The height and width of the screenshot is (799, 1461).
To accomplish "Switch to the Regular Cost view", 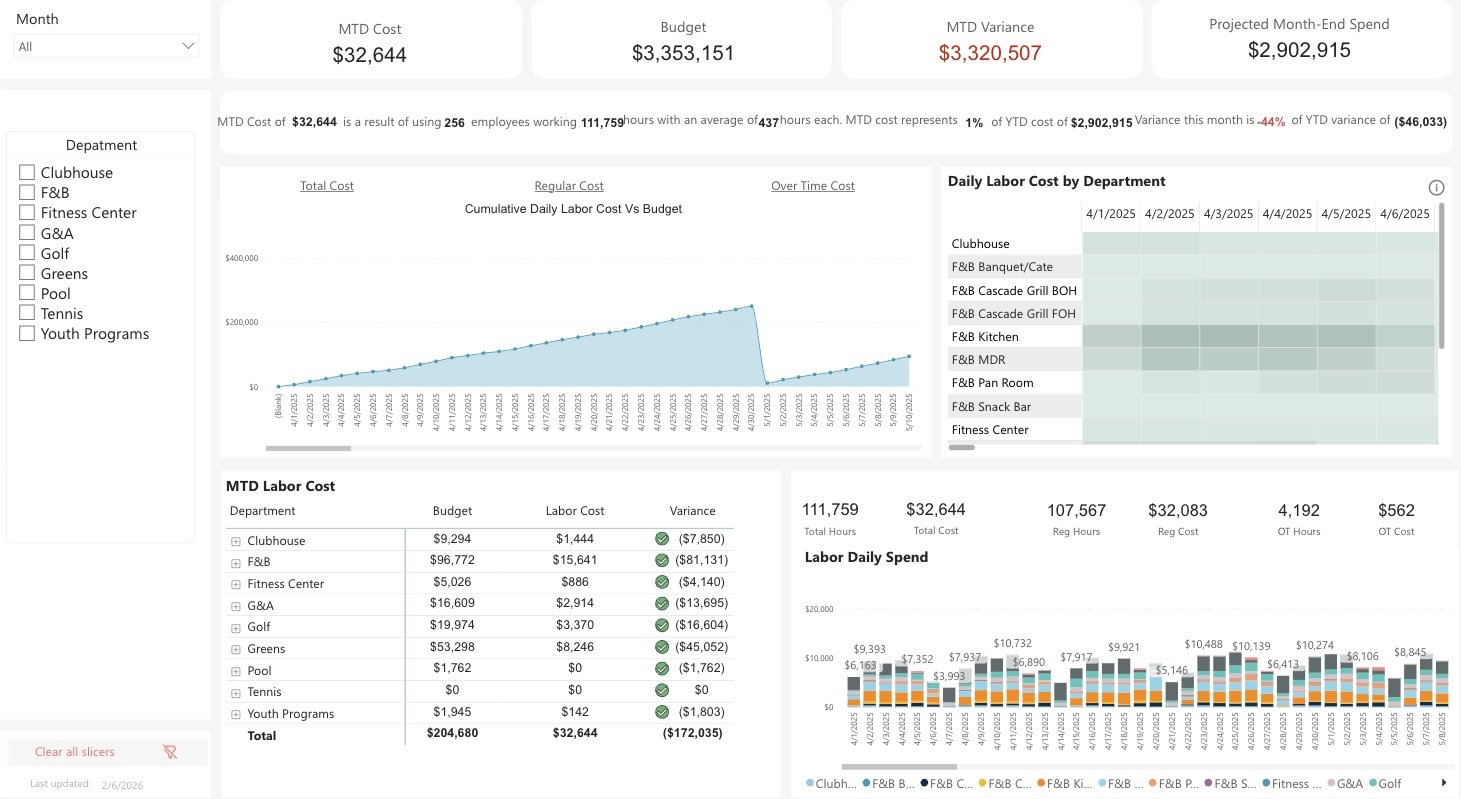I will tap(568, 185).
